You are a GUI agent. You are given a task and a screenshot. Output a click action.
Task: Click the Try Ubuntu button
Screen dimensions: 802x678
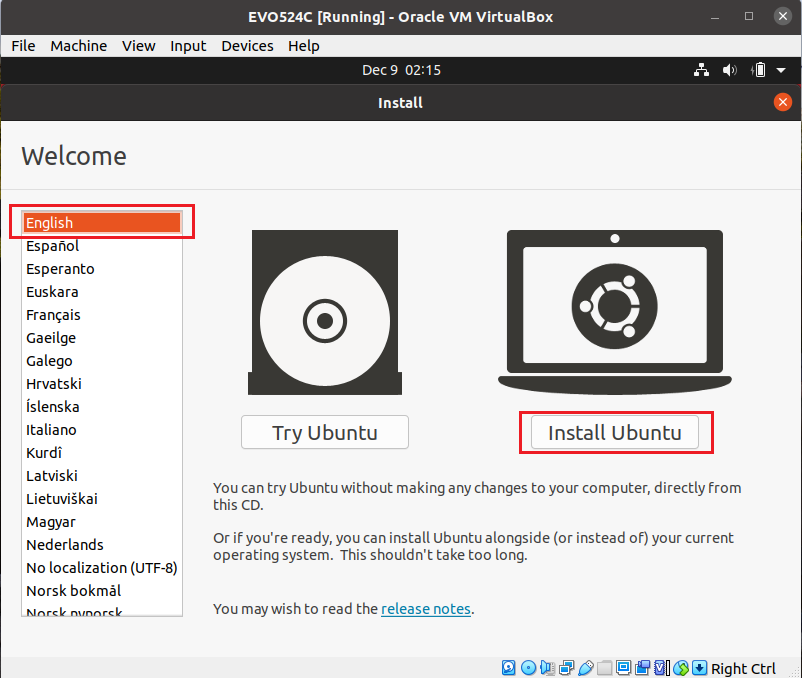click(x=325, y=433)
